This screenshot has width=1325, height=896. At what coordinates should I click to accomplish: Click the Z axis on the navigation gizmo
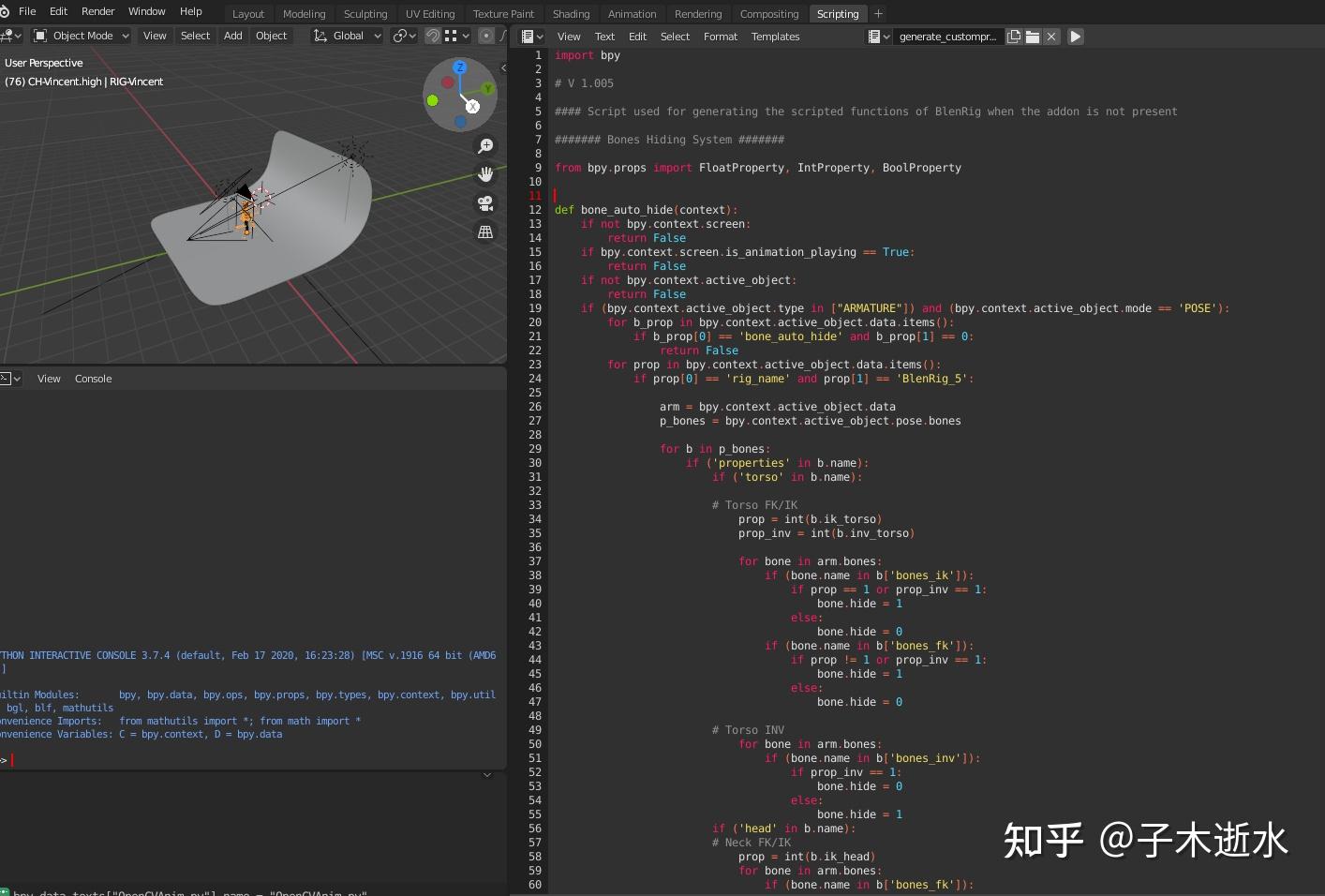[x=459, y=67]
